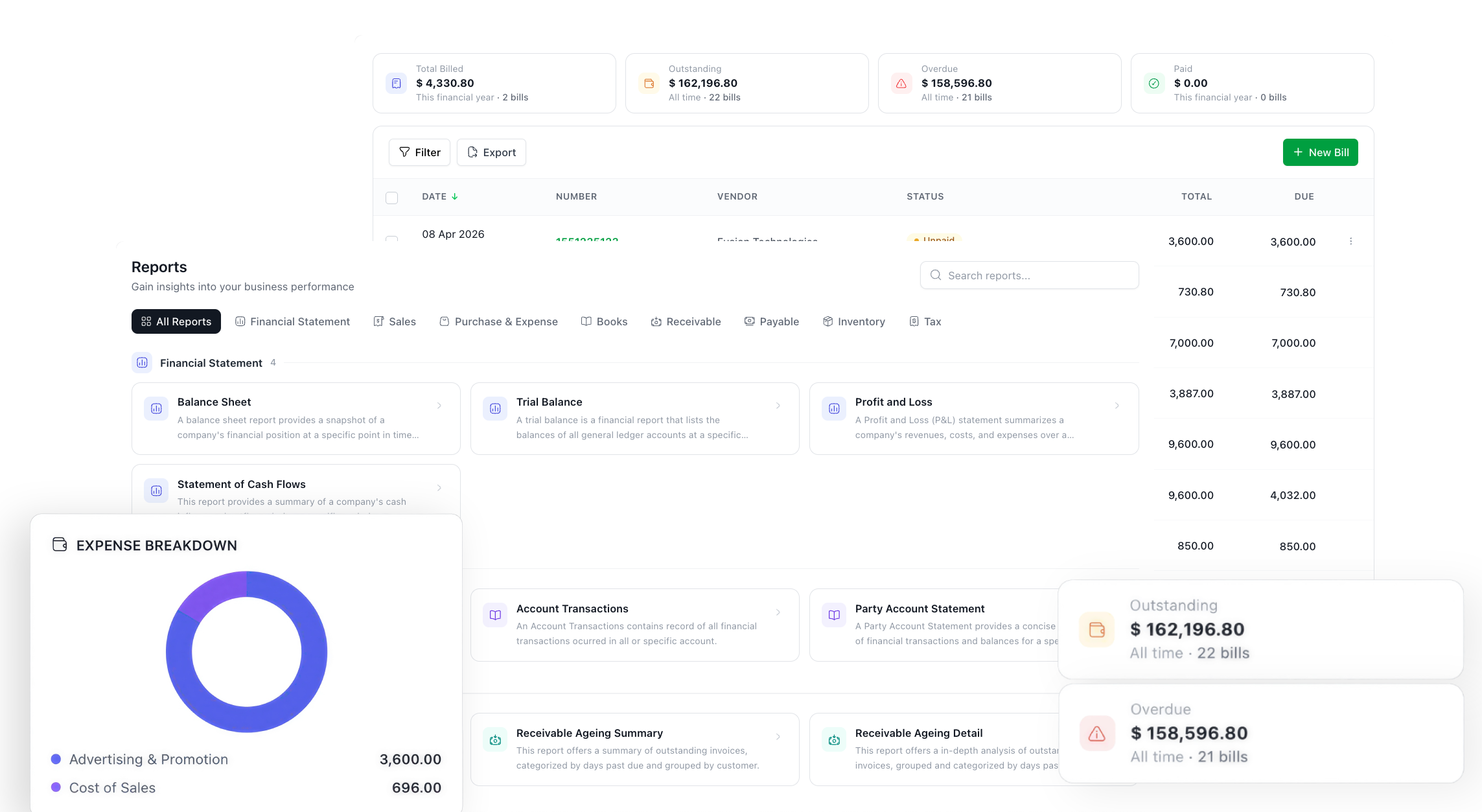Click the Total Billed invoice icon
The height and width of the screenshot is (812, 1482).
click(396, 83)
